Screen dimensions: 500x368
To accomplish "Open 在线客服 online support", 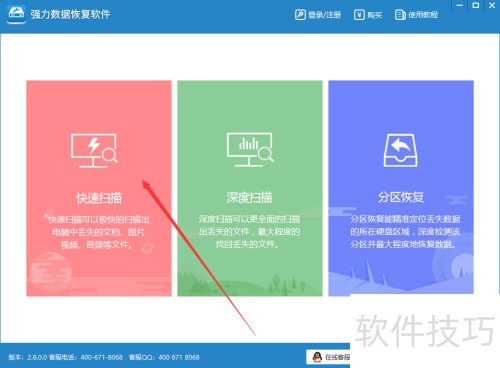I will tap(328, 357).
